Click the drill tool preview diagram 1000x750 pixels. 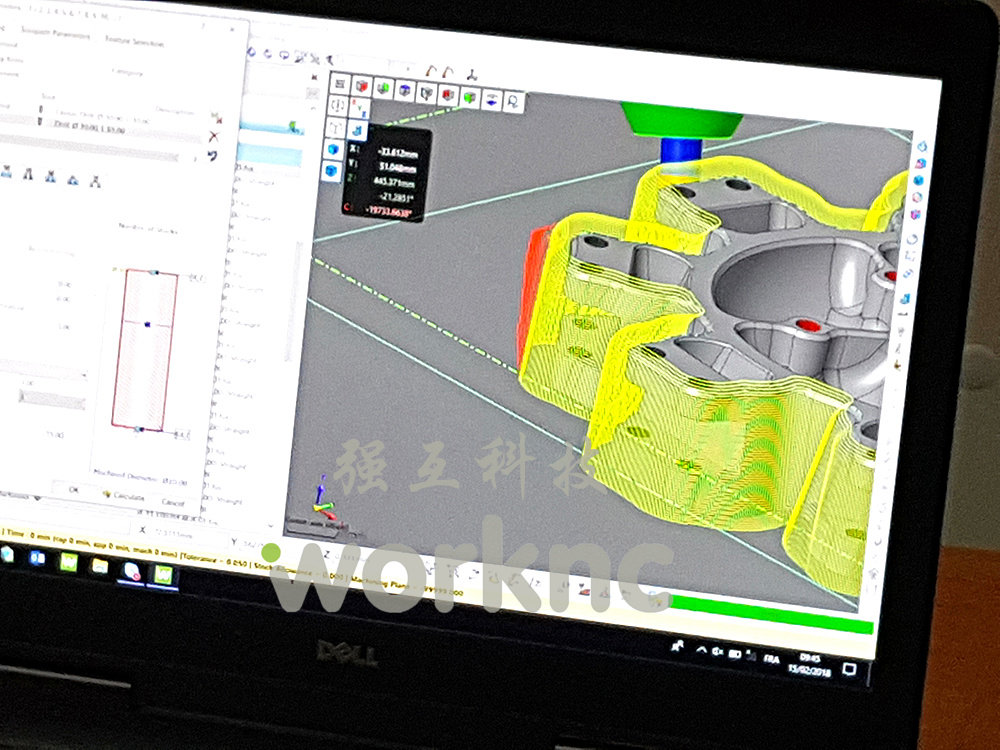point(145,350)
